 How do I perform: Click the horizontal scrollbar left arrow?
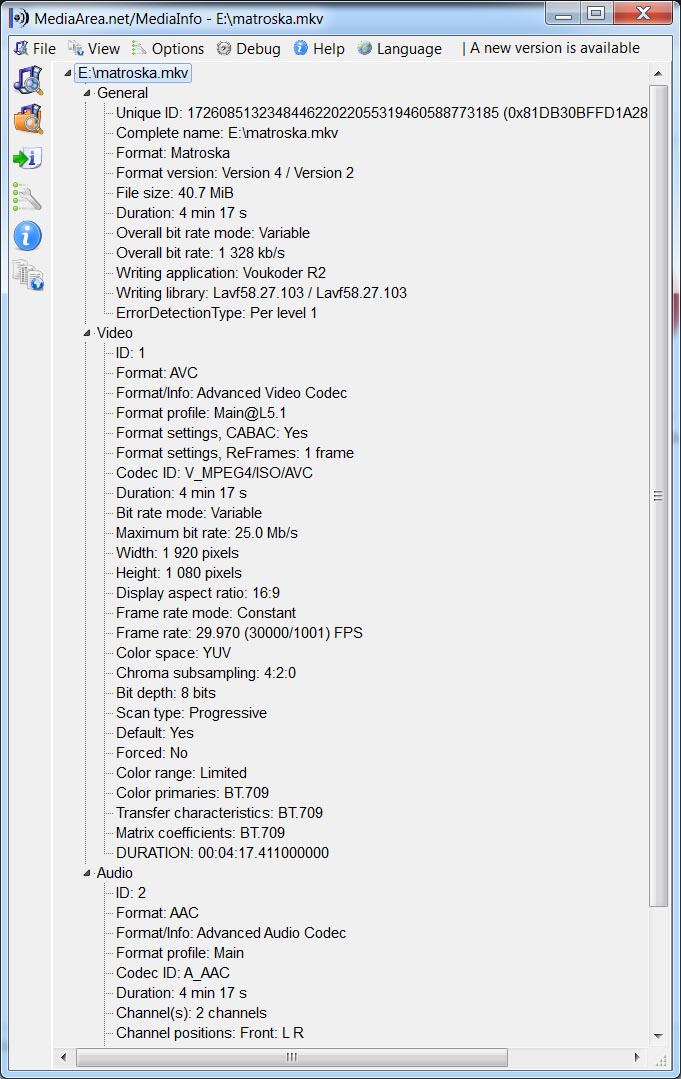[64, 1057]
